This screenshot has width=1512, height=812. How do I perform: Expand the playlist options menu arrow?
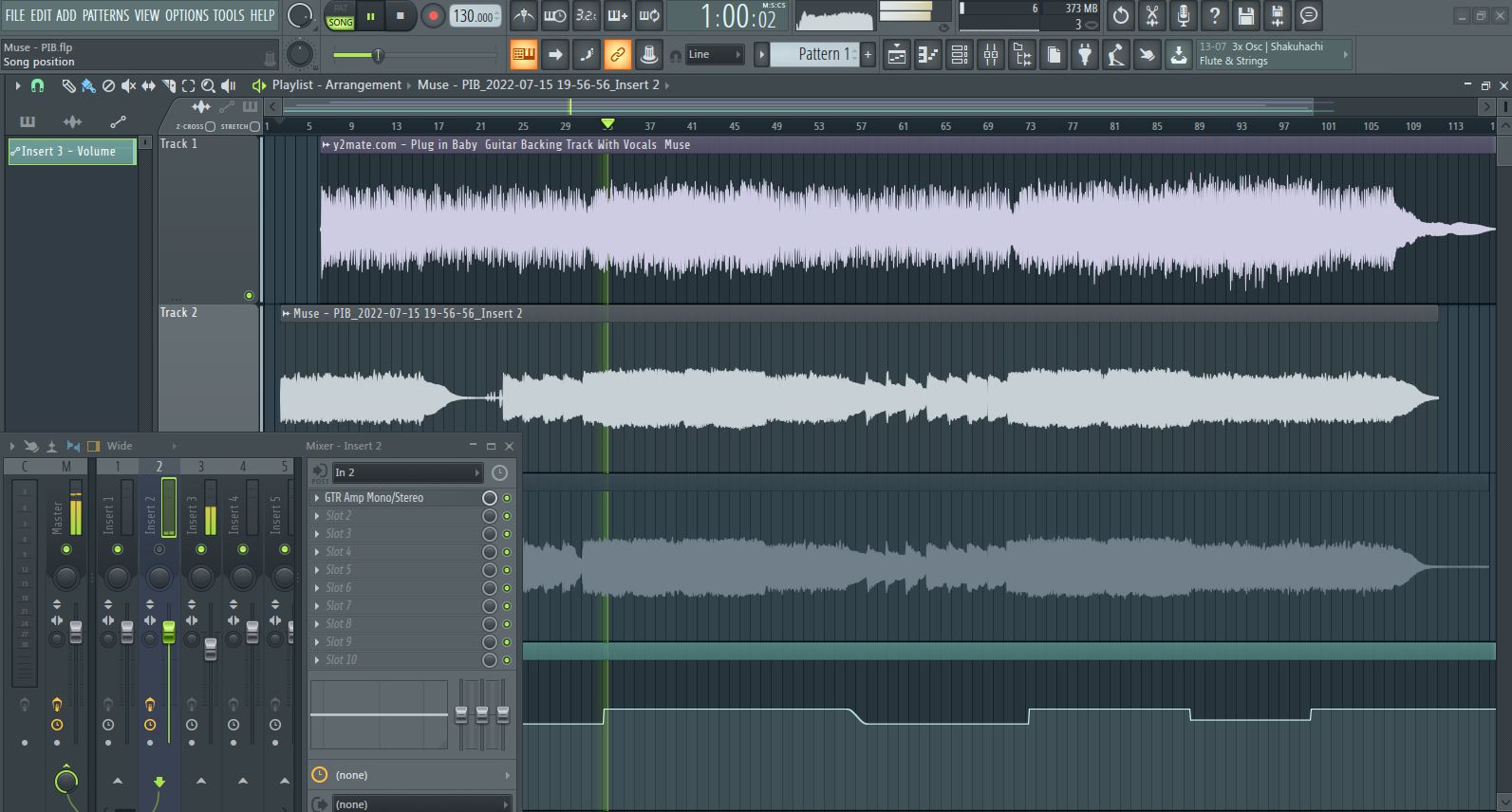click(17, 85)
